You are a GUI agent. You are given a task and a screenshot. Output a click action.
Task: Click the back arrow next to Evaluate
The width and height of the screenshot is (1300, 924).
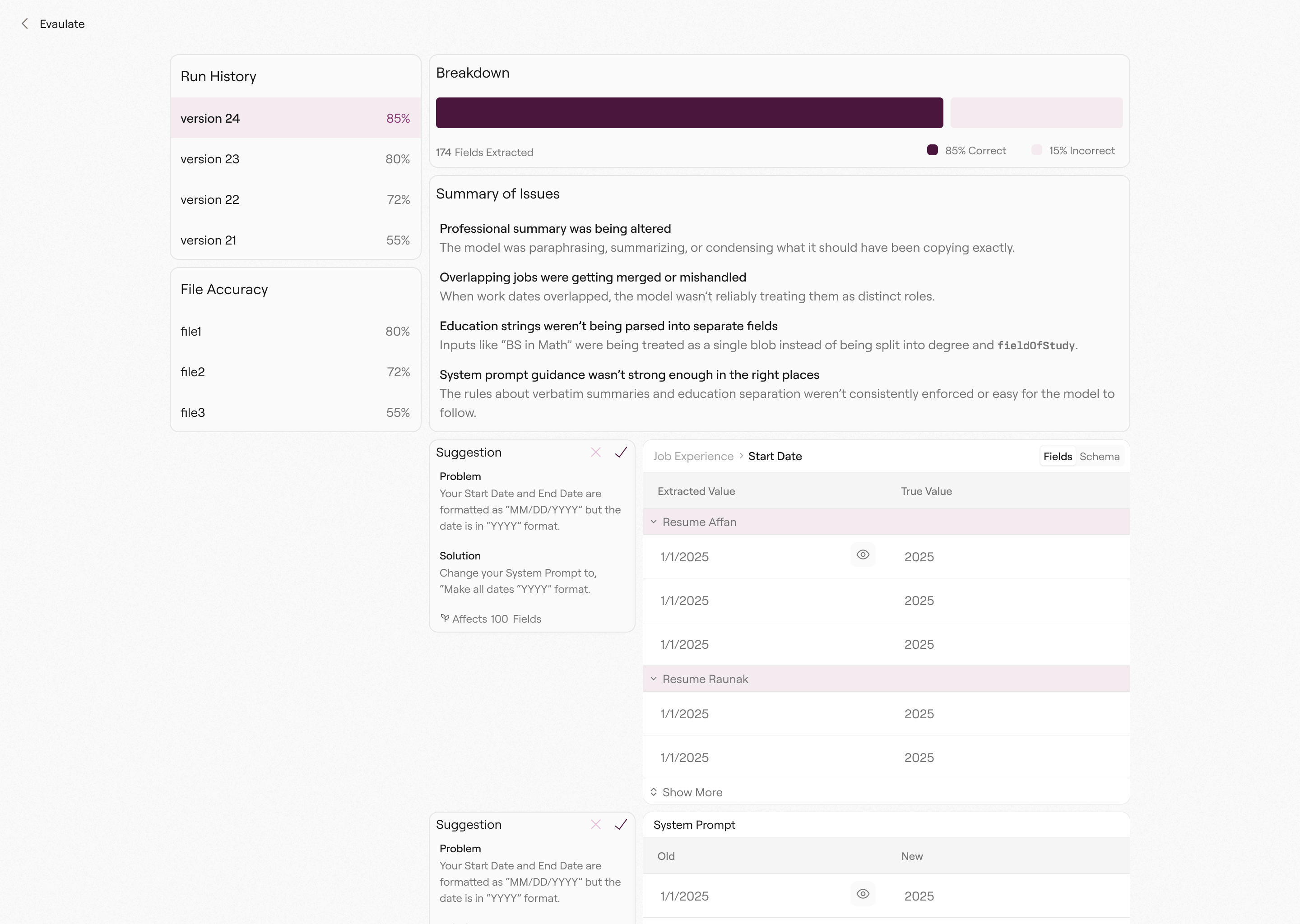24,24
